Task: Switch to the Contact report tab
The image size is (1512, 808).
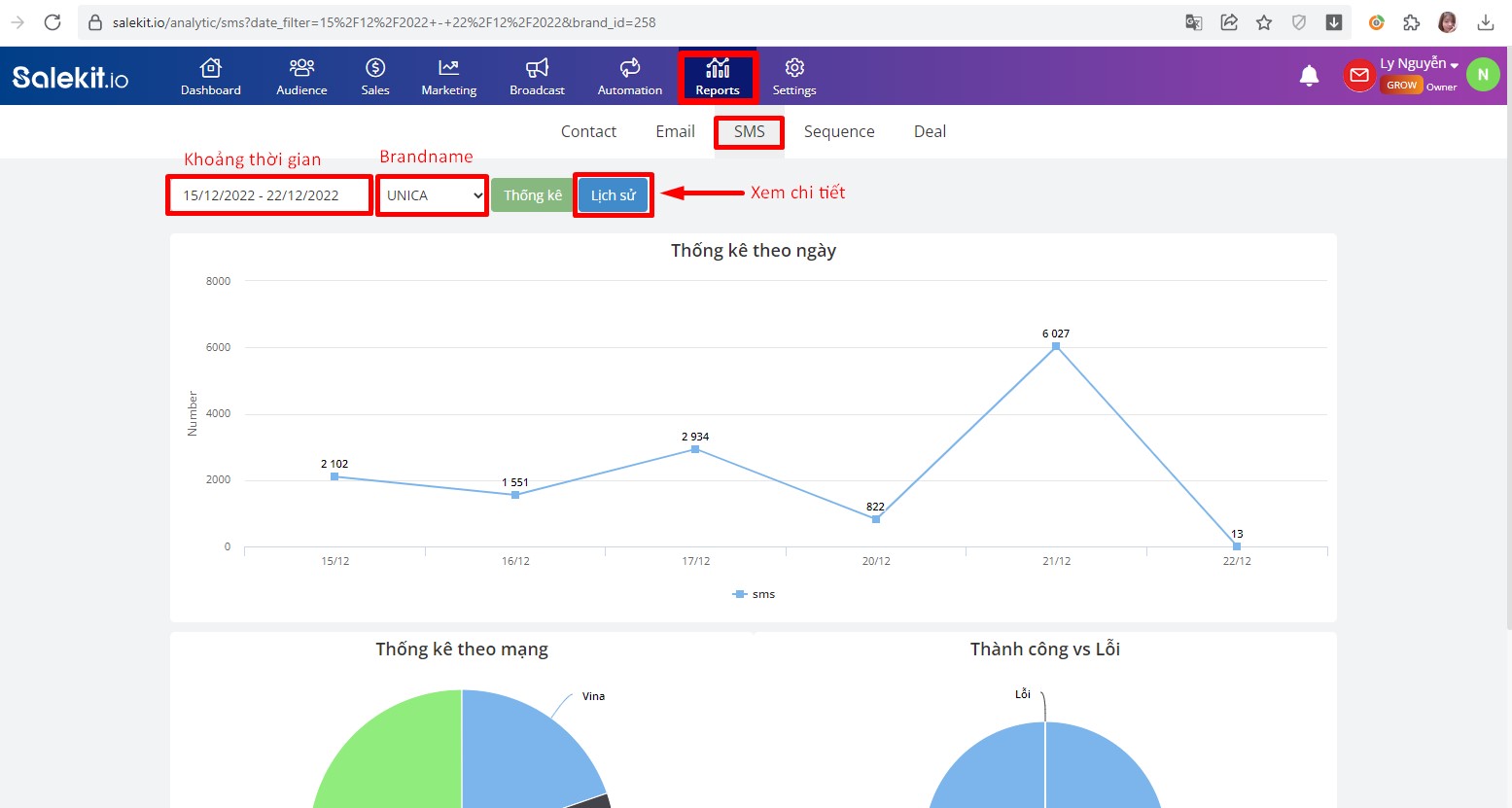Action: [x=588, y=131]
